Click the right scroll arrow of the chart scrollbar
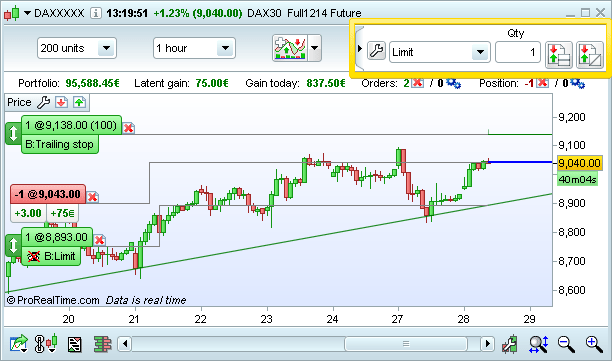 [x=487, y=344]
